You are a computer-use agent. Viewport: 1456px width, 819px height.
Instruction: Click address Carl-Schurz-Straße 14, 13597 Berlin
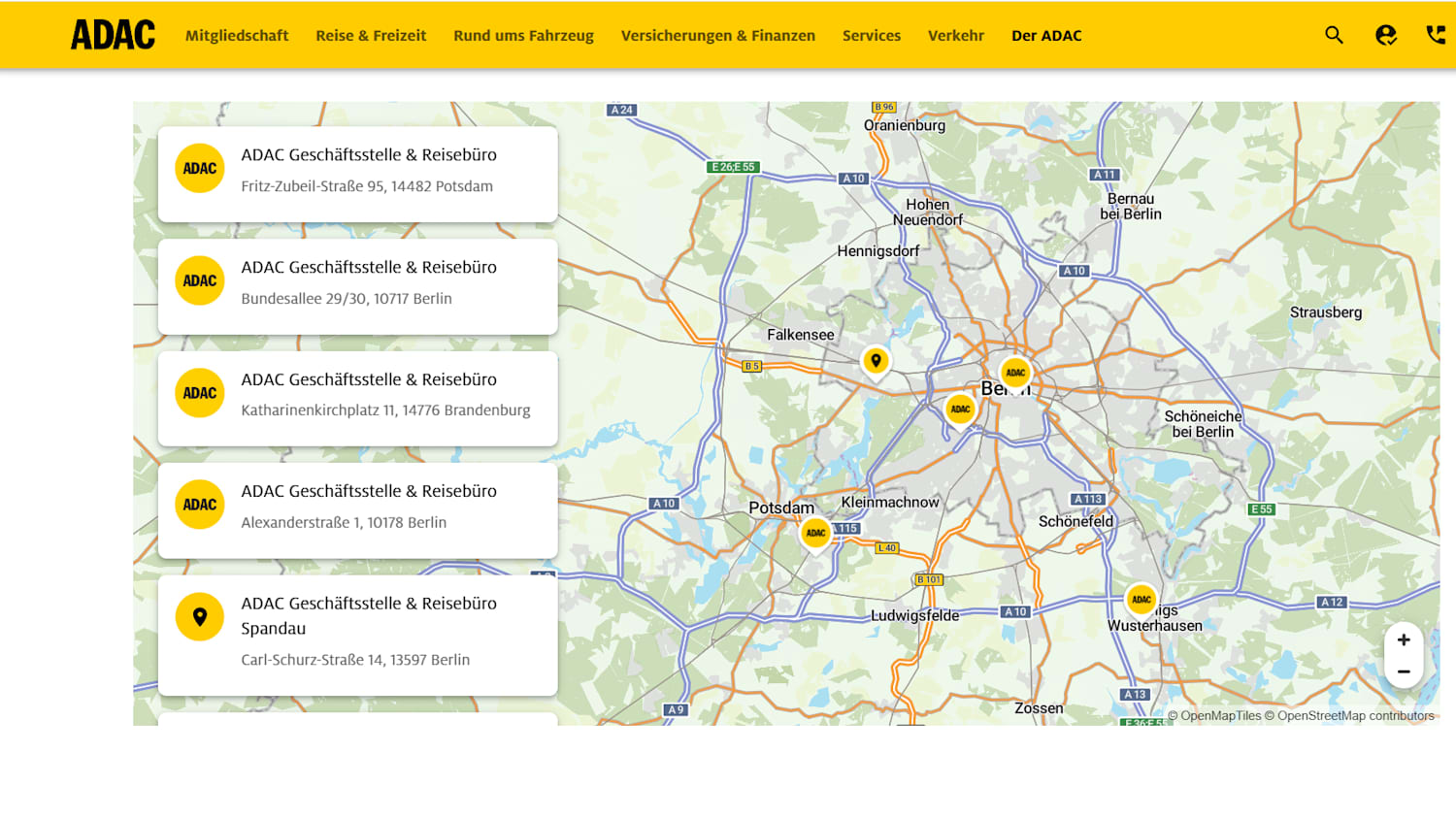[x=355, y=660]
